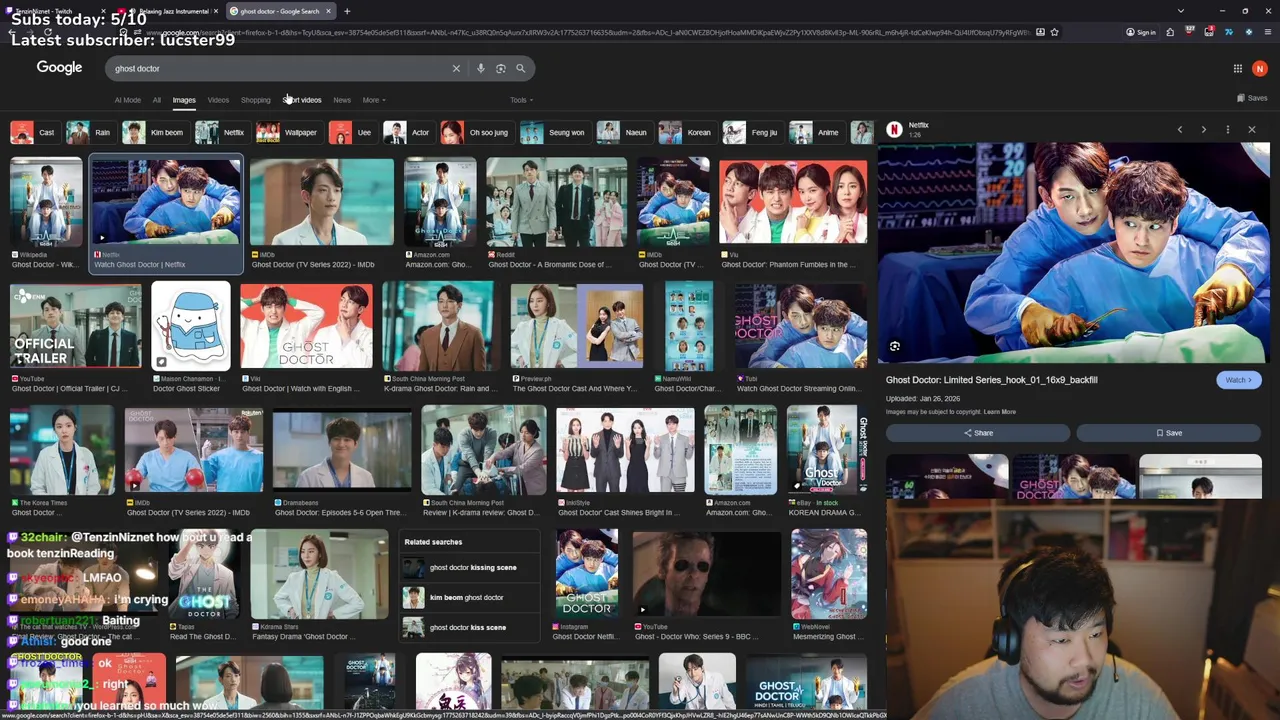The image size is (1280, 720).
Task: Bookmark page with star icon
Action: 1054,32
